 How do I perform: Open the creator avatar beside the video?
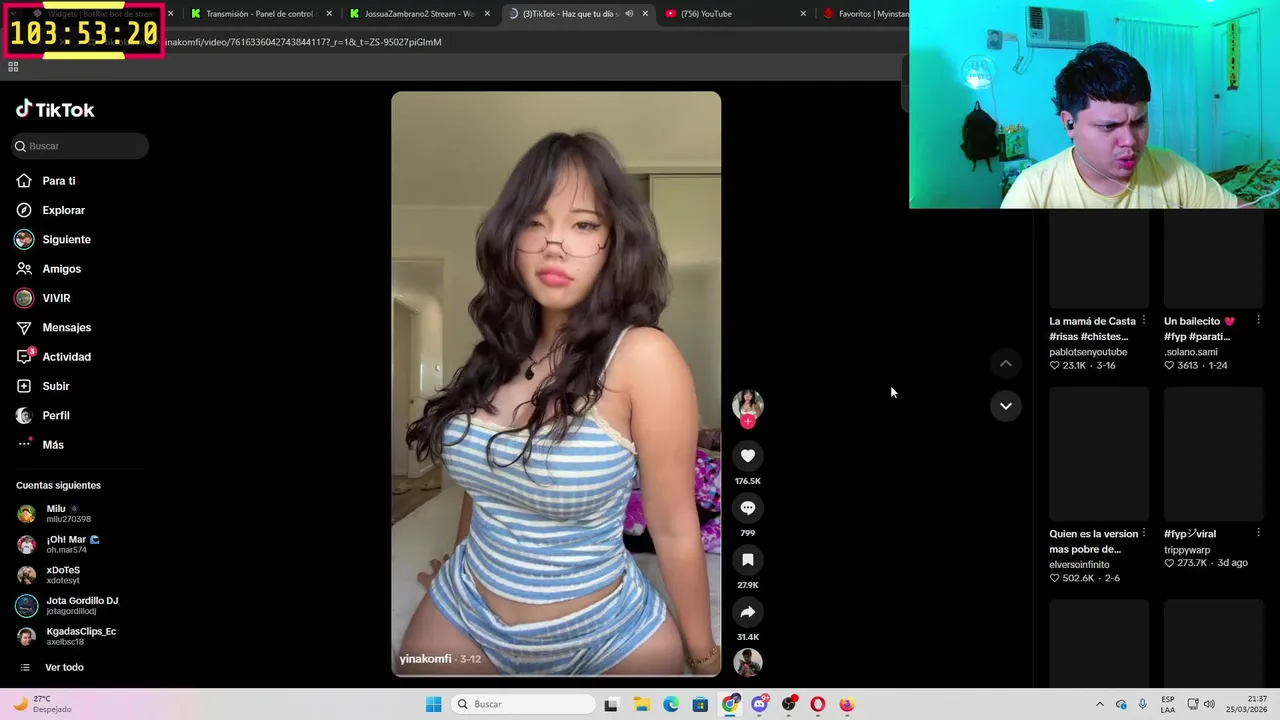(747, 403)
